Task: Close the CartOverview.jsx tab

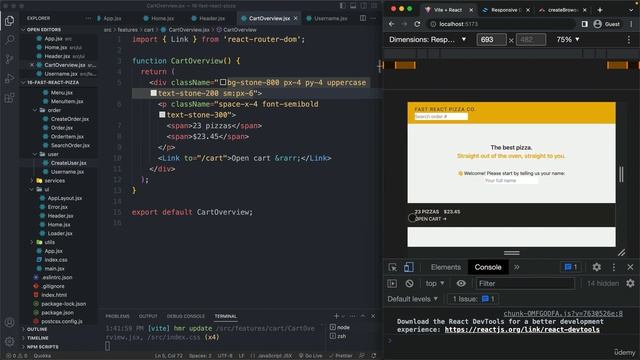Action: [x=296, y=18]
